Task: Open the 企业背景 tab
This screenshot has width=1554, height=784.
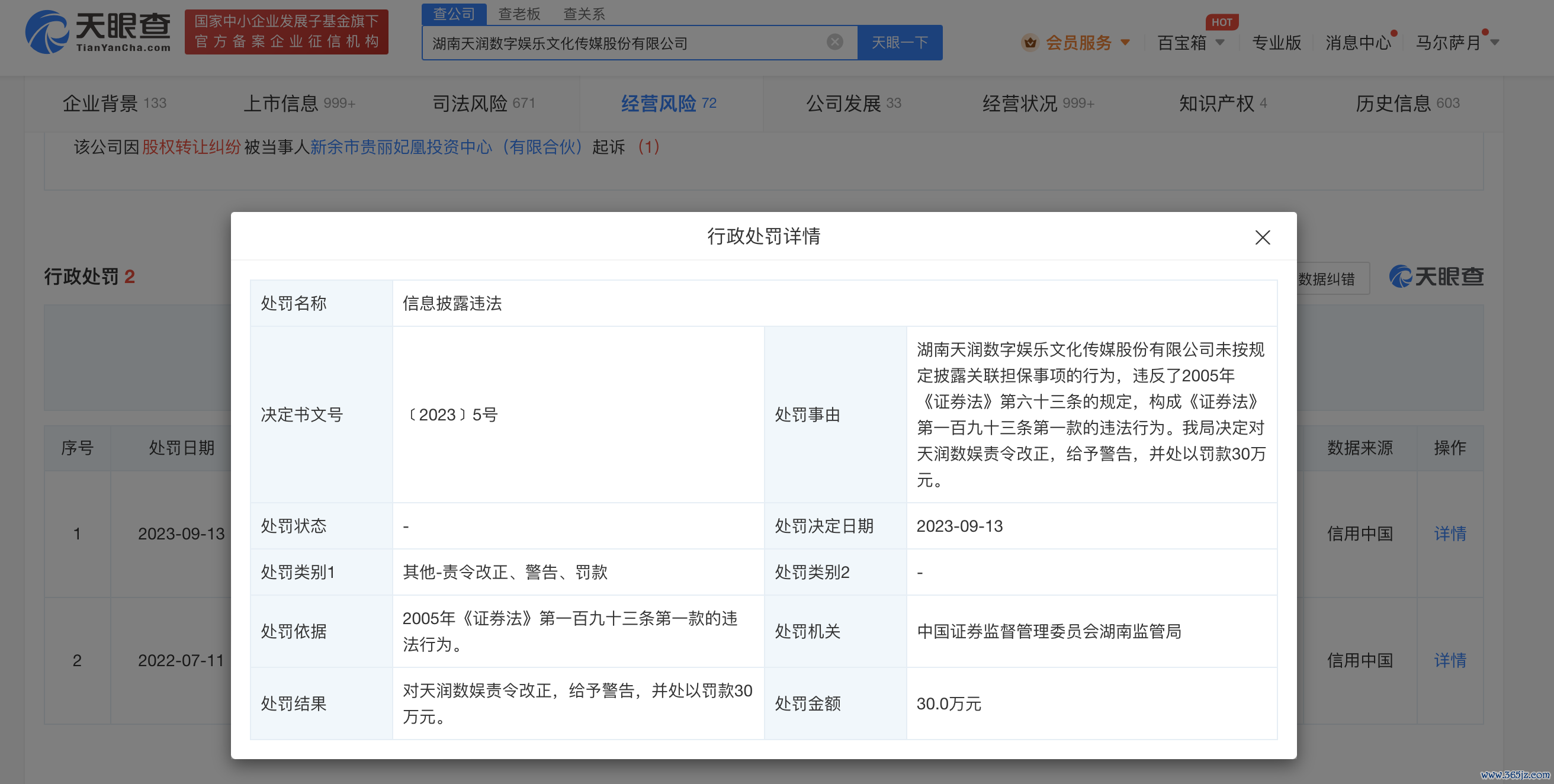Action: pyautogui.click(x=115, y=104)
